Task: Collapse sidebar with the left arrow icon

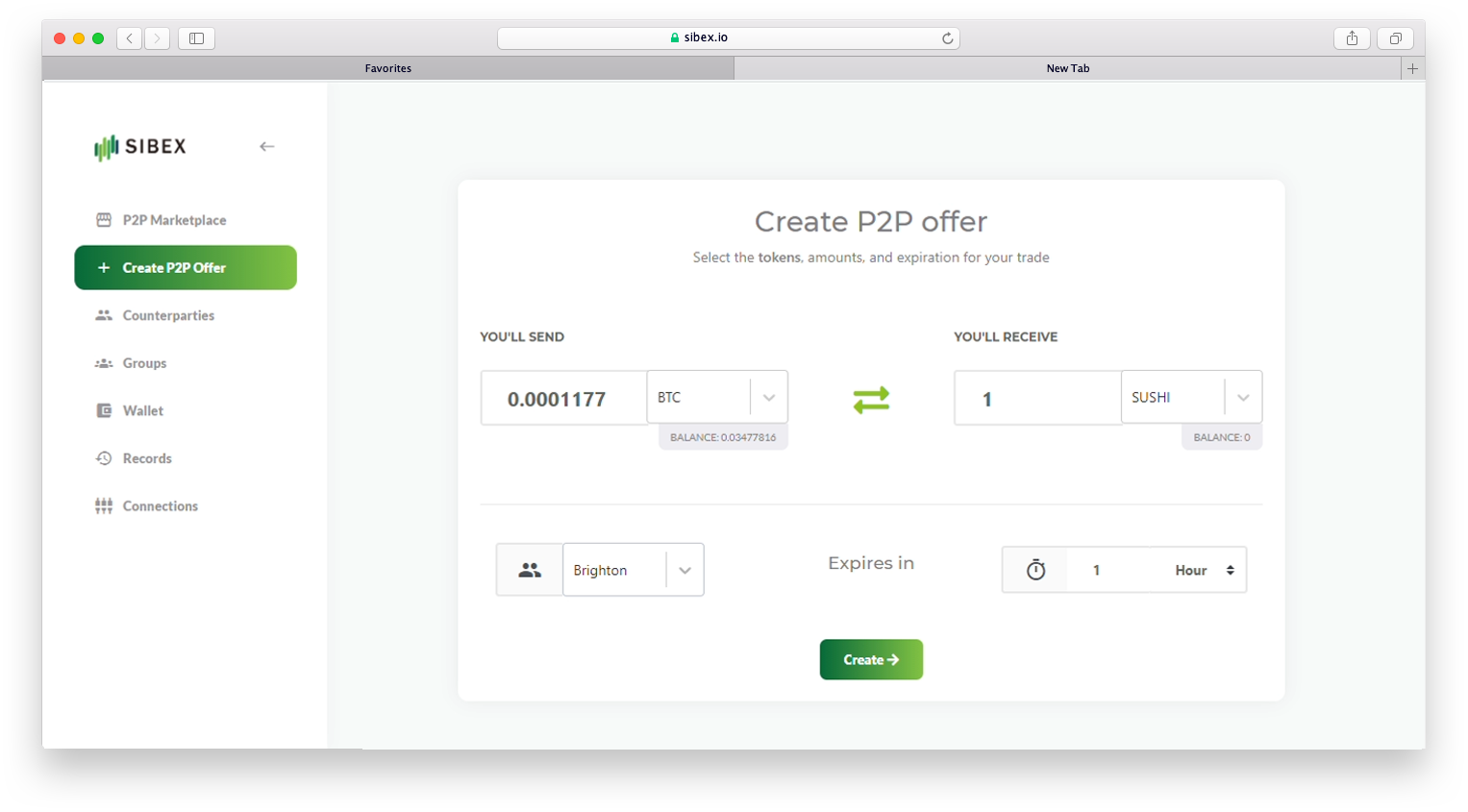Action: tap(266, 147)
